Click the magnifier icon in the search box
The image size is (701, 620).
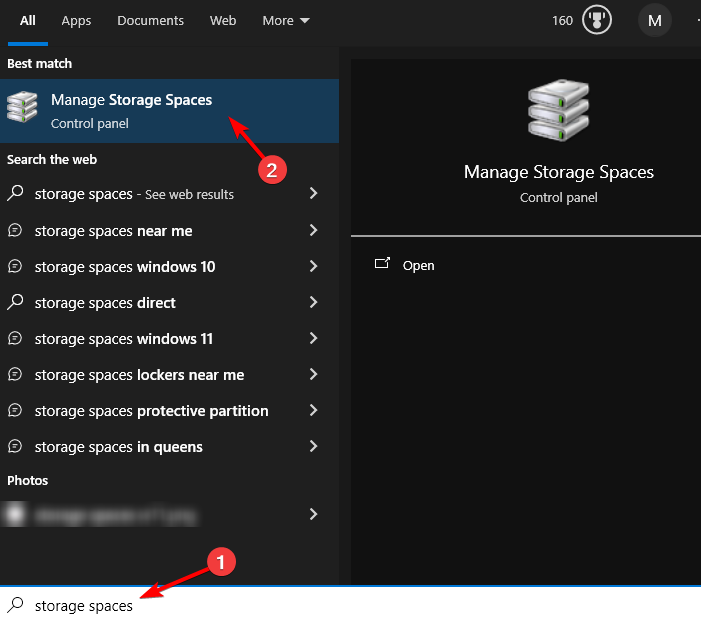tap(15, 605)
